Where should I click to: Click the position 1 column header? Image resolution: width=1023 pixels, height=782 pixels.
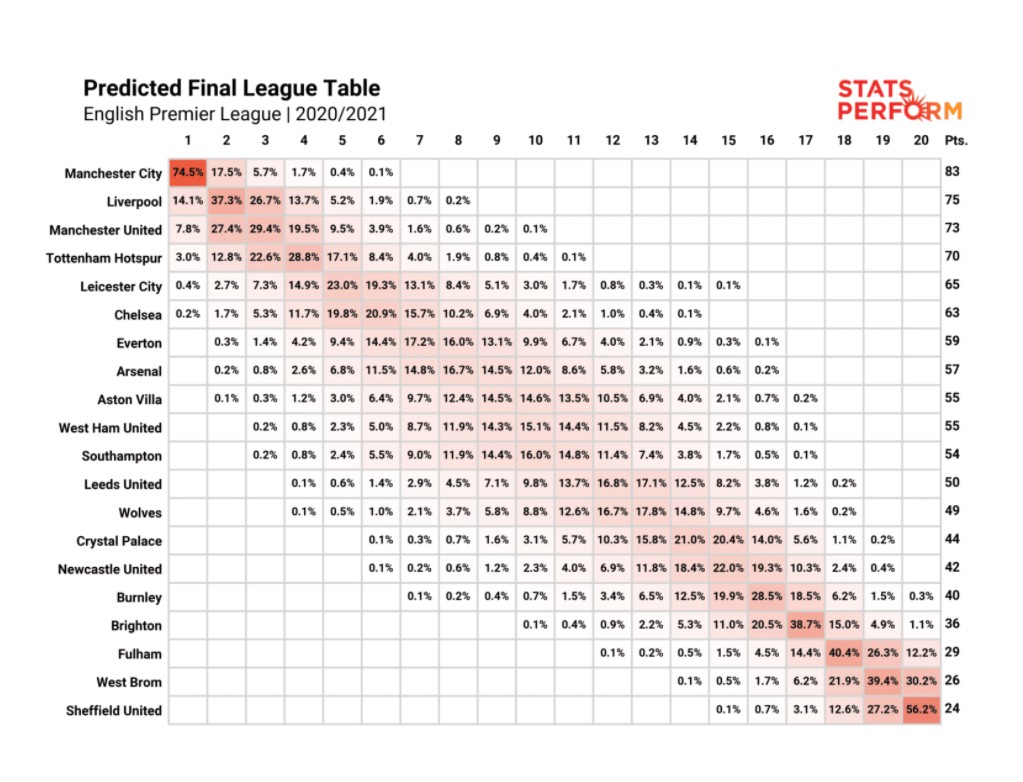187,140
